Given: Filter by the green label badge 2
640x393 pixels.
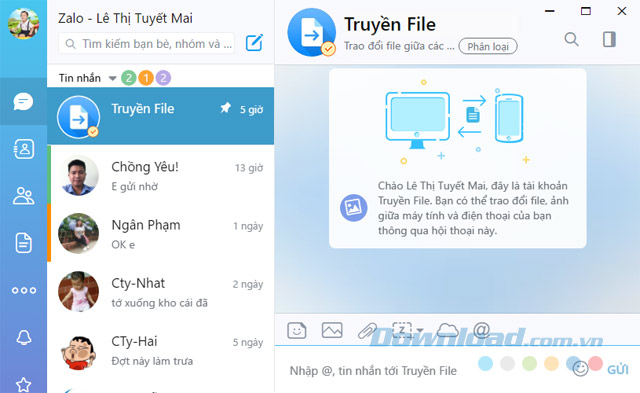Looking at the screenshot, I should point(129,78).
